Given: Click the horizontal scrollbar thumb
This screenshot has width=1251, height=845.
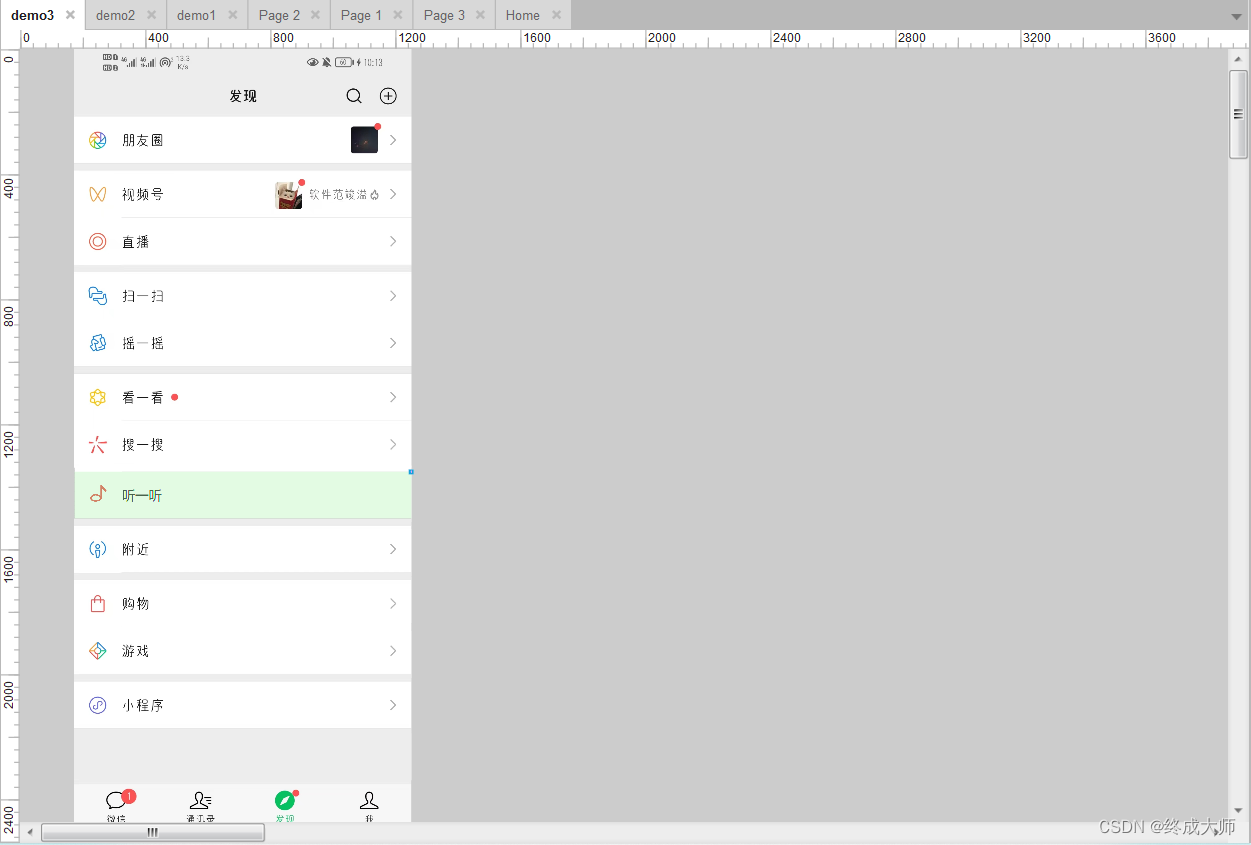Looking at the screenshot, I should pyautogui.click(x=153, y=832).
